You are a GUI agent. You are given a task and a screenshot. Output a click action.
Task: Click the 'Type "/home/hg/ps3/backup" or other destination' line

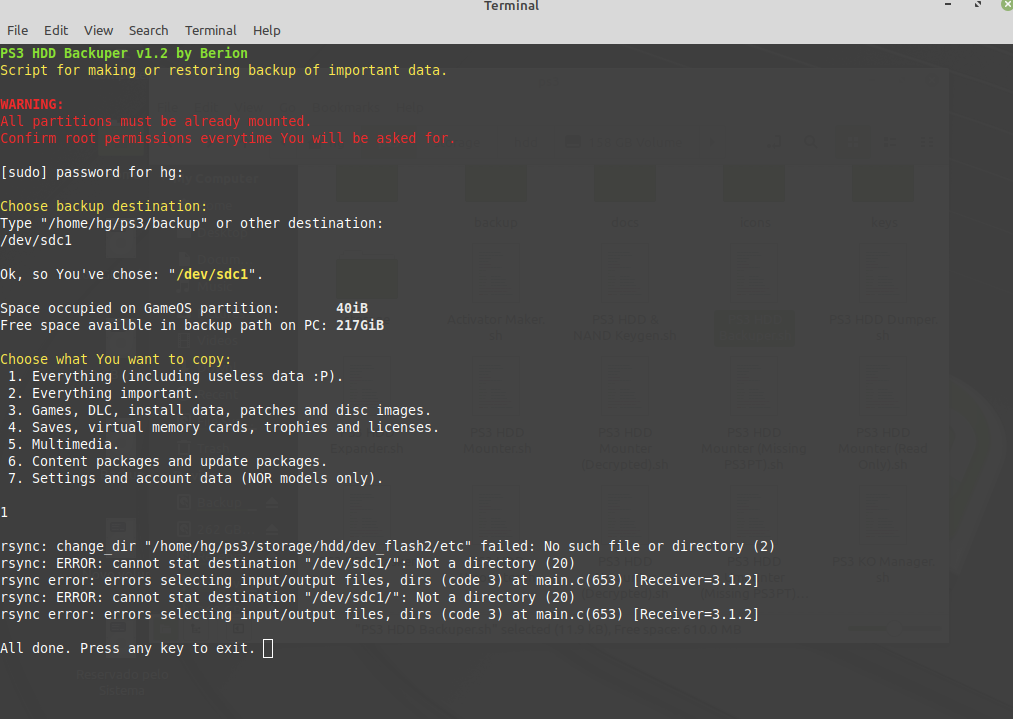(192, 224)
